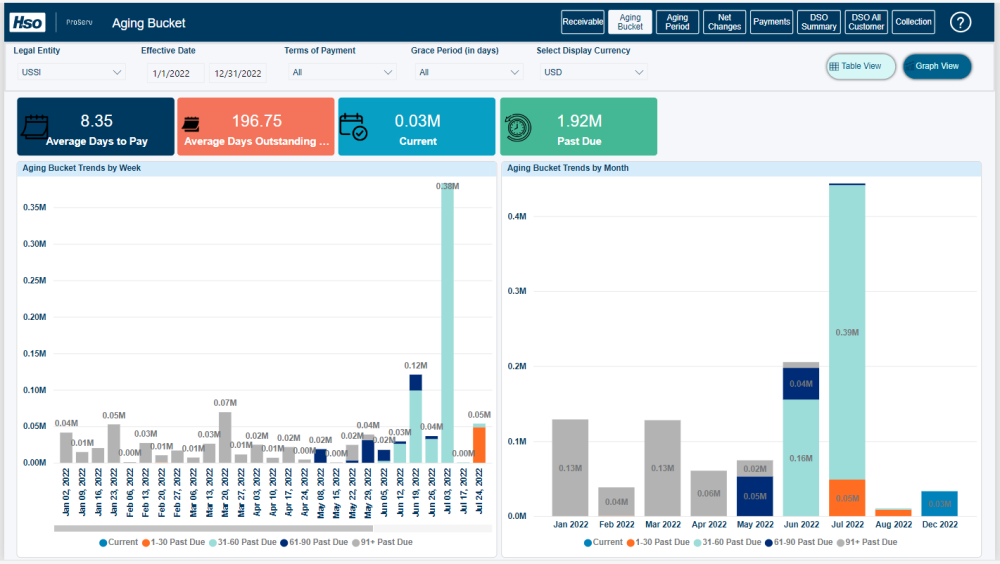Open the Select Display Currency dropdown
The height and width of the screenshot is (564, 1000).
(x=593, y=72)
